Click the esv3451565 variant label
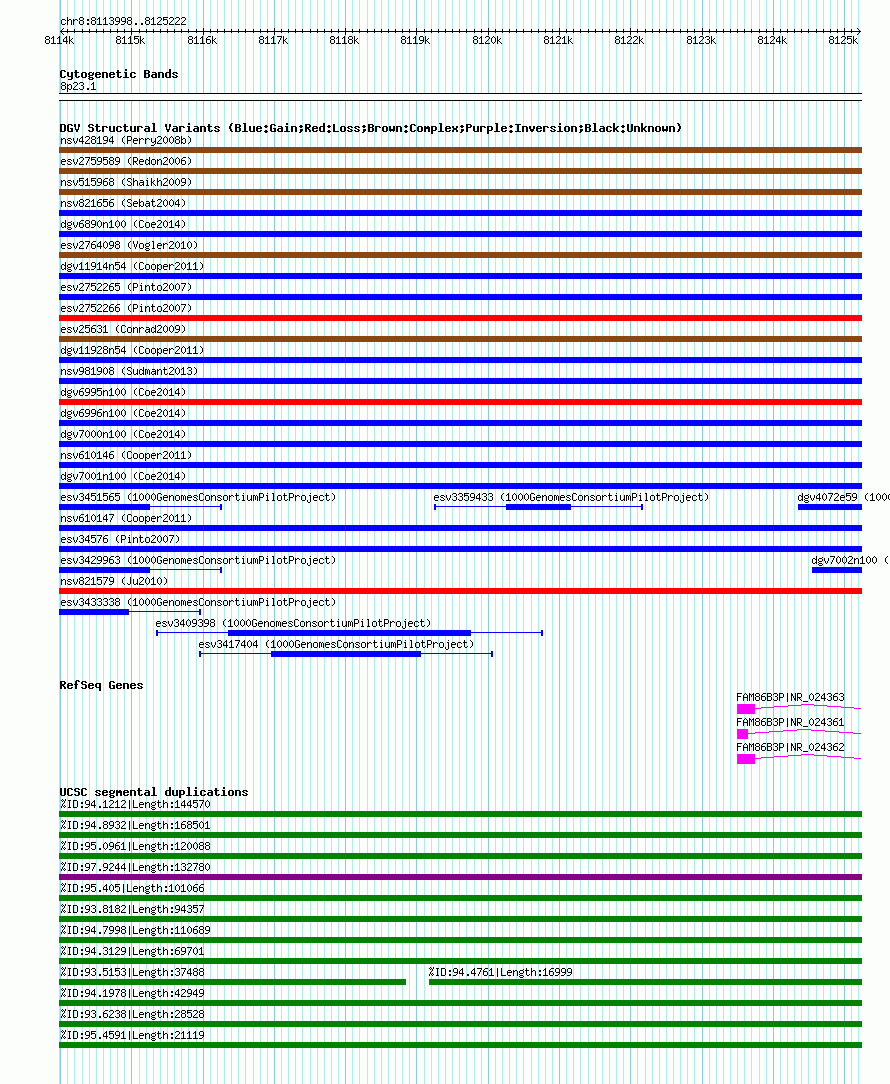Screen dimensions: 890x1084 (x=198, y=497)
